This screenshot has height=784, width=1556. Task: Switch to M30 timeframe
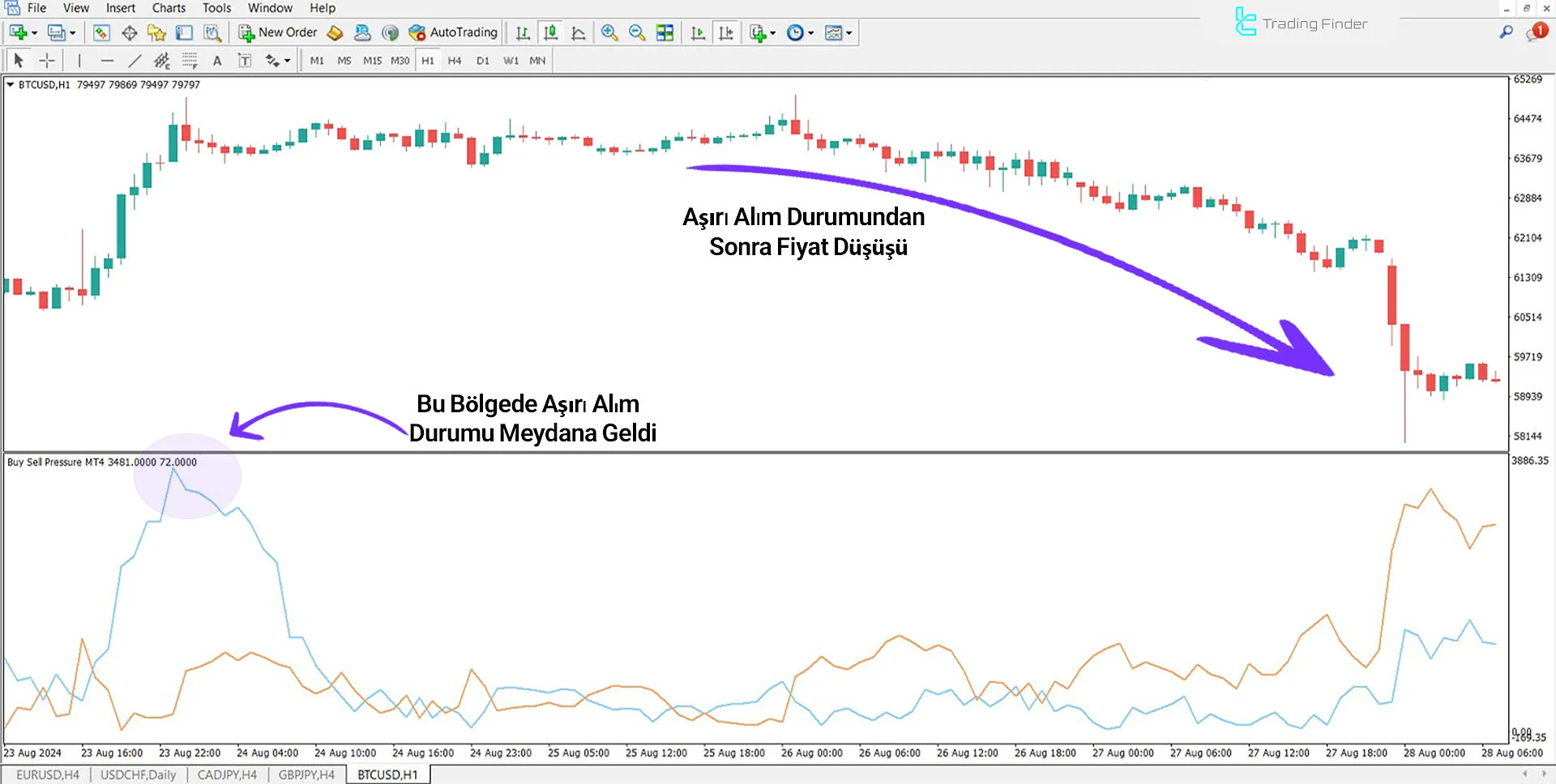point(400,61)
